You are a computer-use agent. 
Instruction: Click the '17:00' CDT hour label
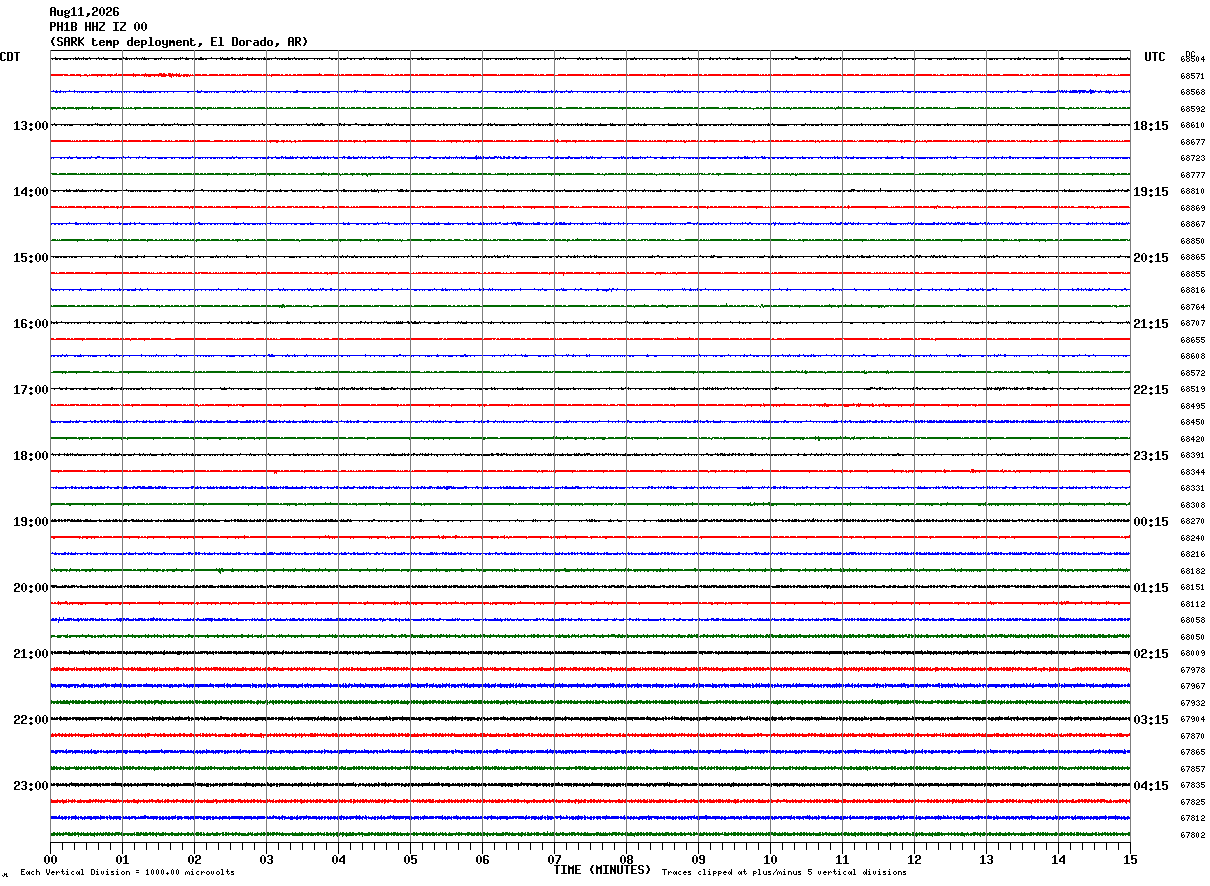31,390
